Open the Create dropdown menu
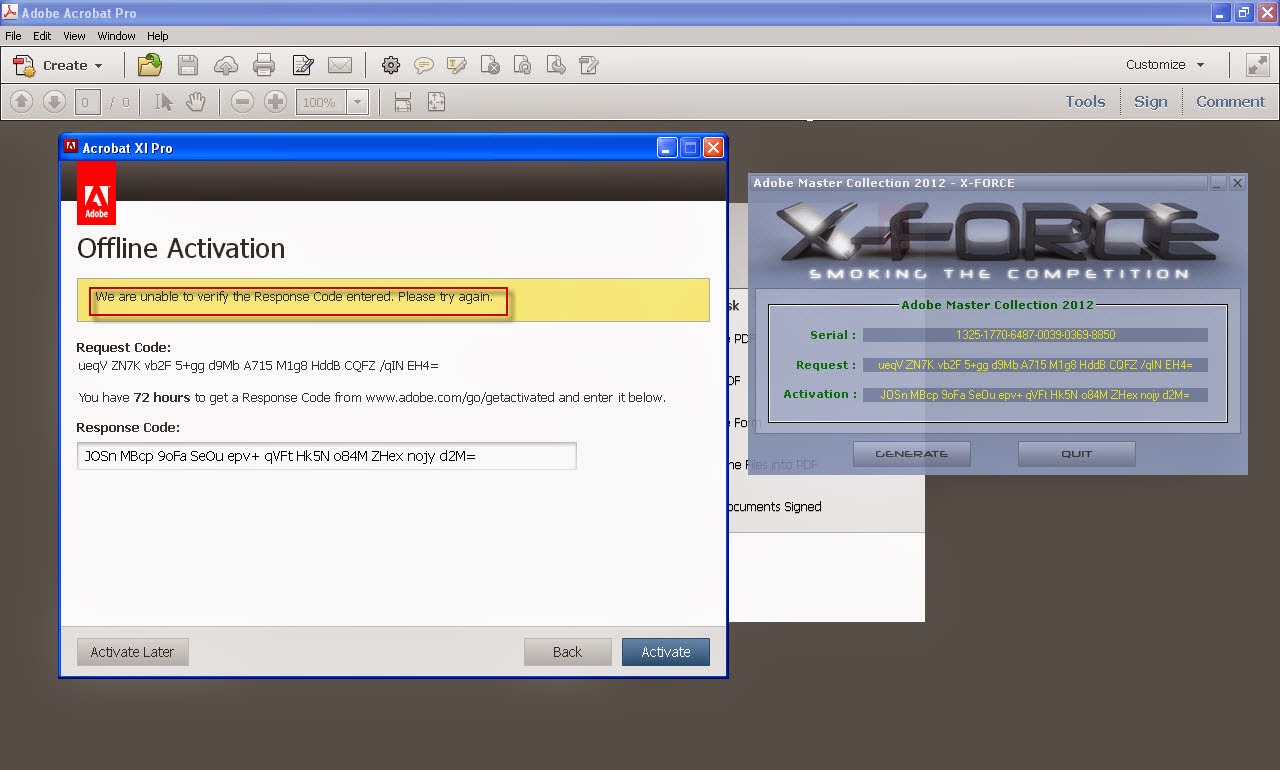This screenshot has height=770, width=1280. (59, 65)
